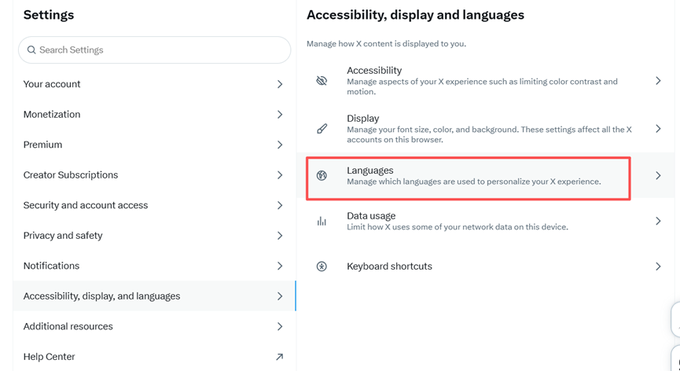Open the Monetization settings section

154,115
